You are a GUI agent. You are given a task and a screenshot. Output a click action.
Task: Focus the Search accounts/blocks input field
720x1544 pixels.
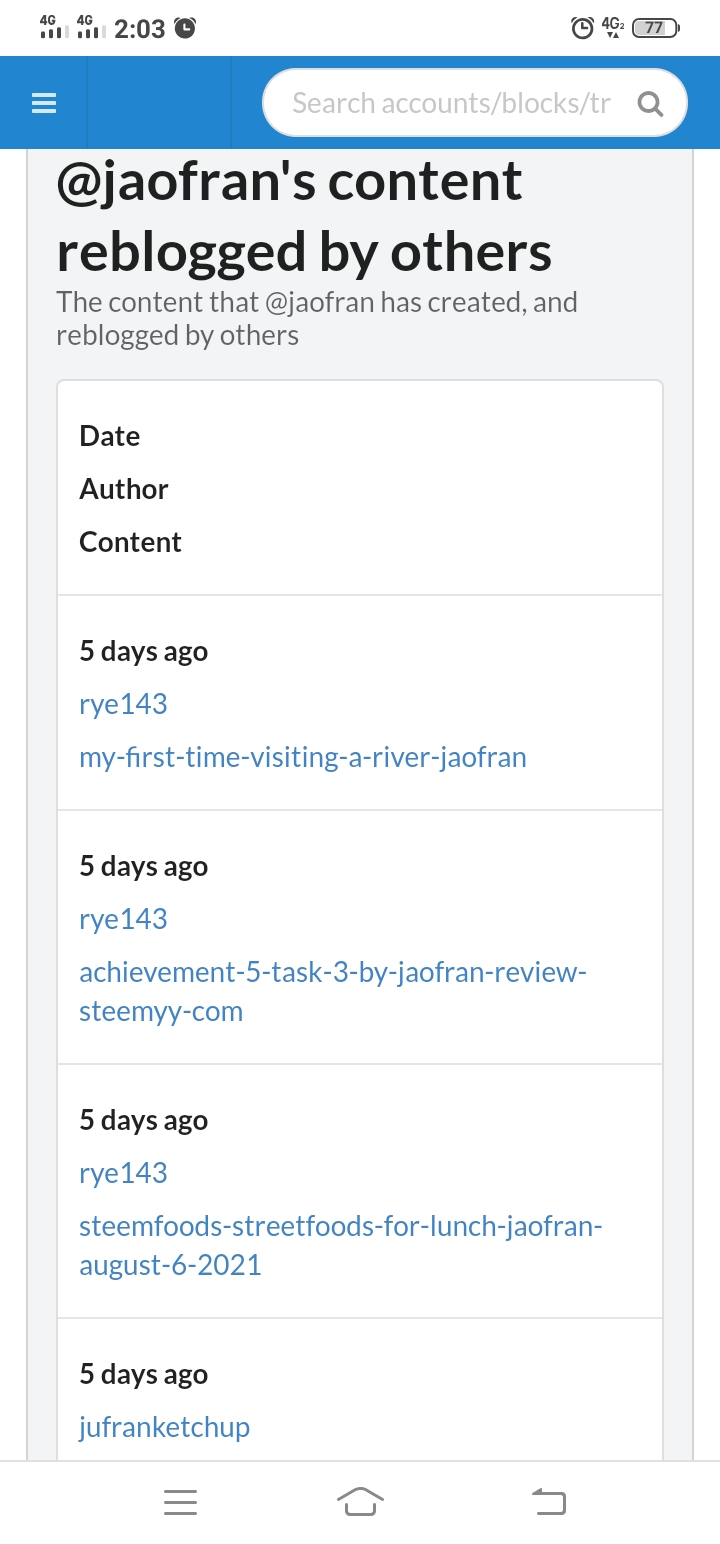(x=450, y=103)
